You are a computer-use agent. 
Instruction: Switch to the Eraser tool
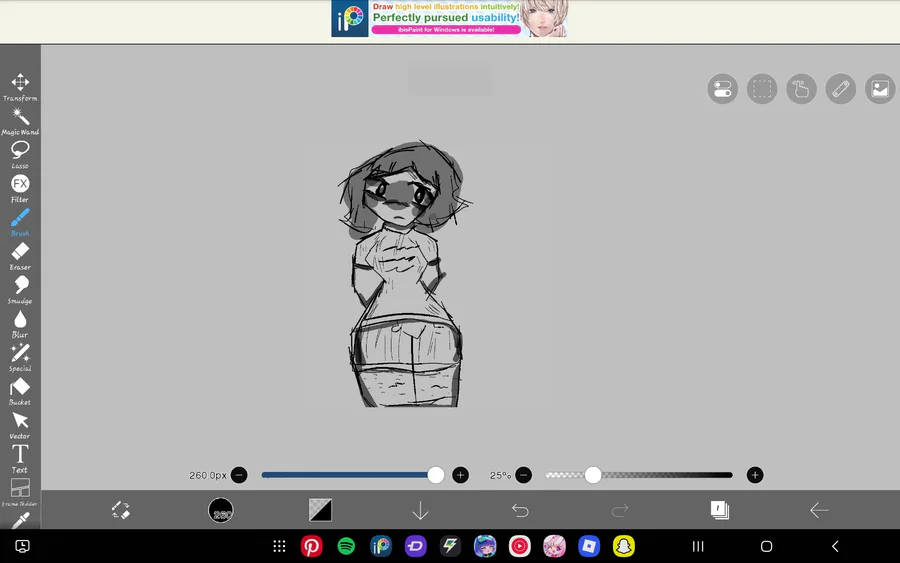tap(20, 257)
